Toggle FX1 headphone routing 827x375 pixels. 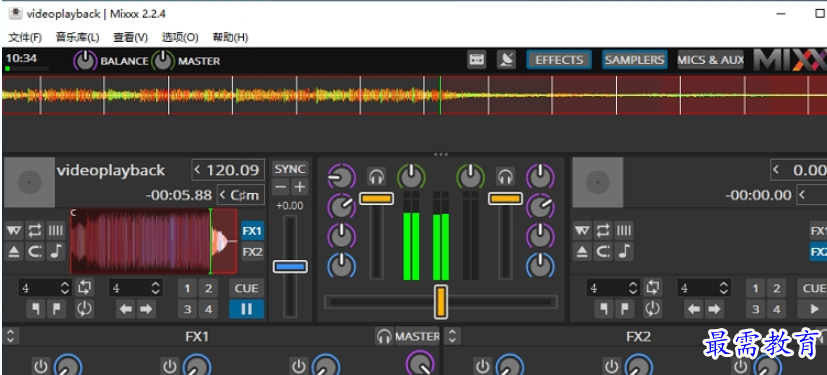(384, 336)
